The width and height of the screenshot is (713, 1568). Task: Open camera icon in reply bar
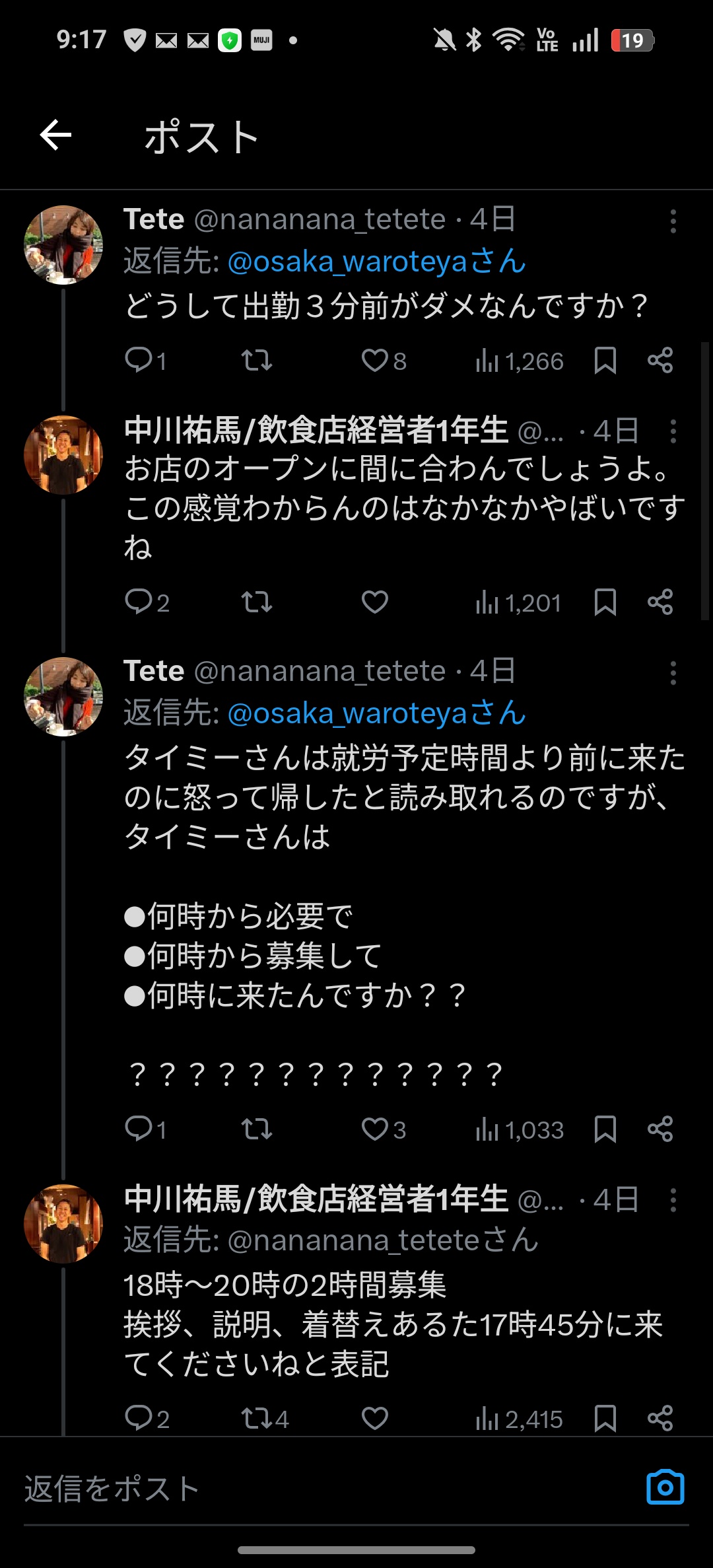click(665, 1487)
